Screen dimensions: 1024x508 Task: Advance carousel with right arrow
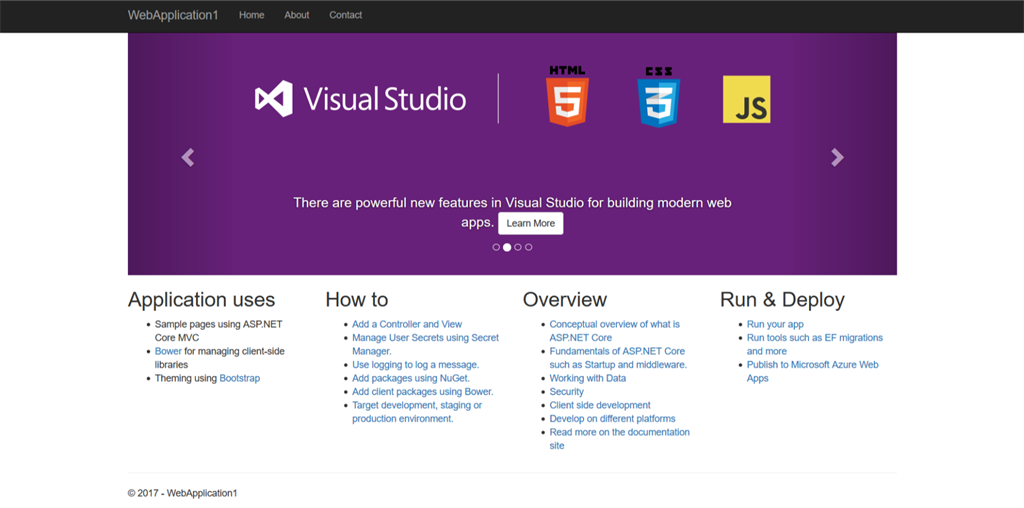click(x=837, y=157)
